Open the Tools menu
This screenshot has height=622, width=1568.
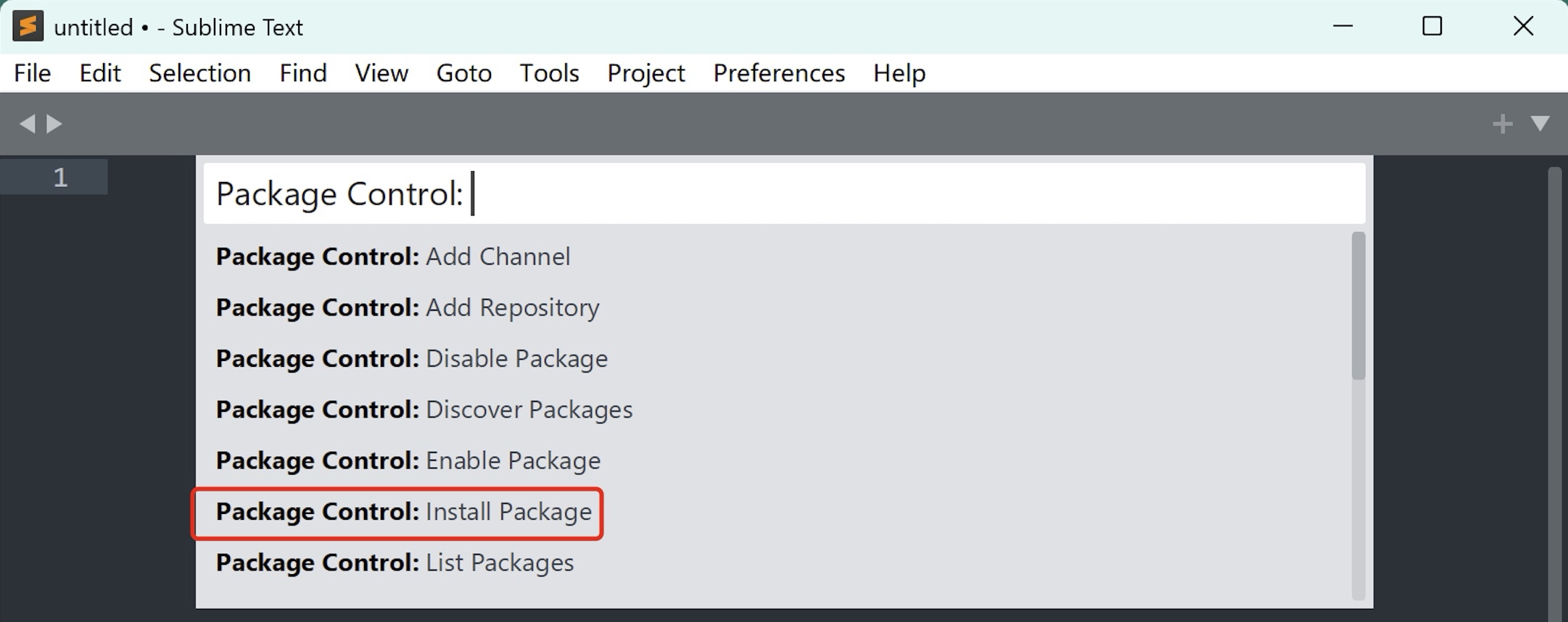[549, 73]
